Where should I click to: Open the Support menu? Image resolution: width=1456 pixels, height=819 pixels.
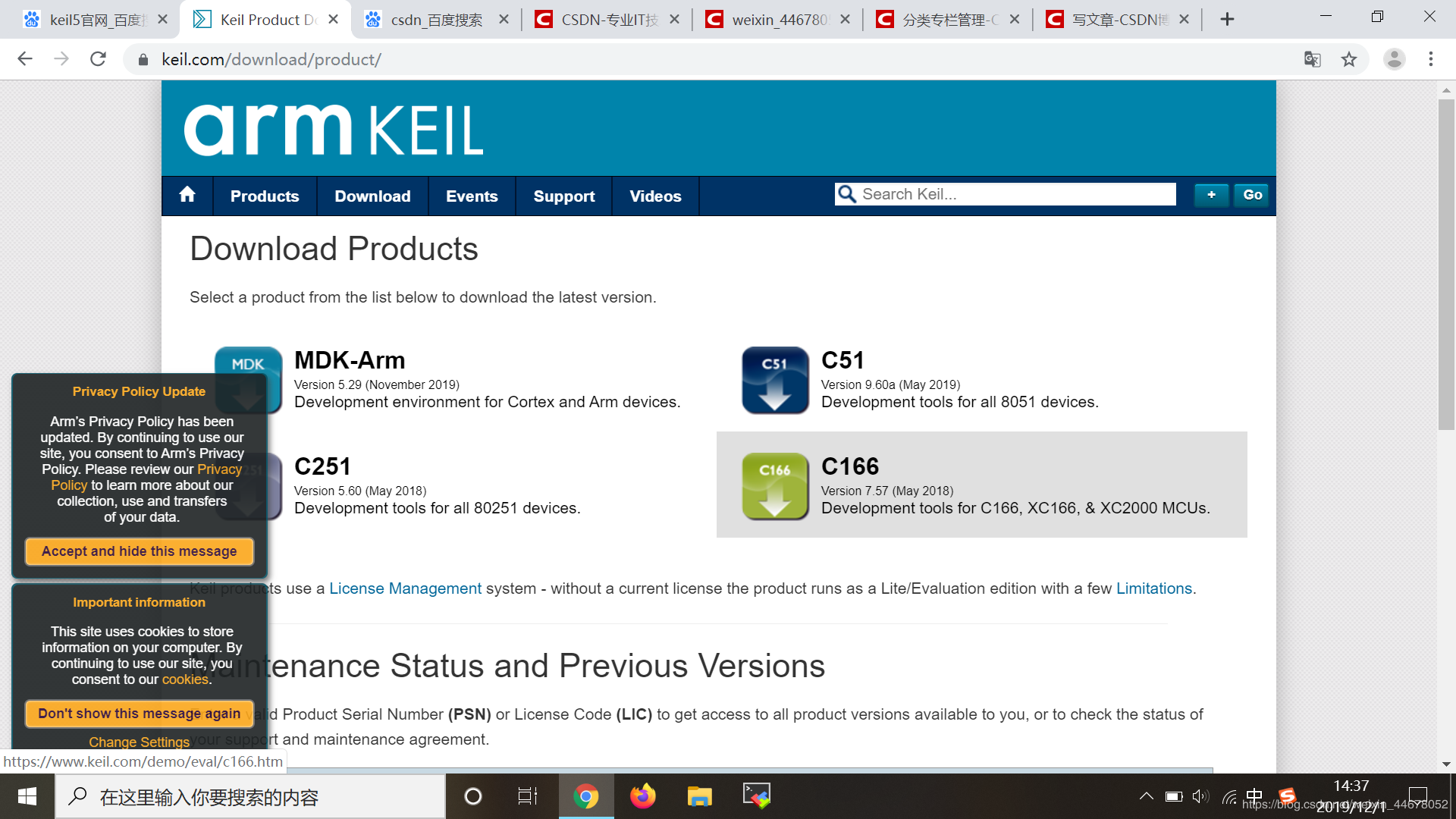tap(563, 196)
